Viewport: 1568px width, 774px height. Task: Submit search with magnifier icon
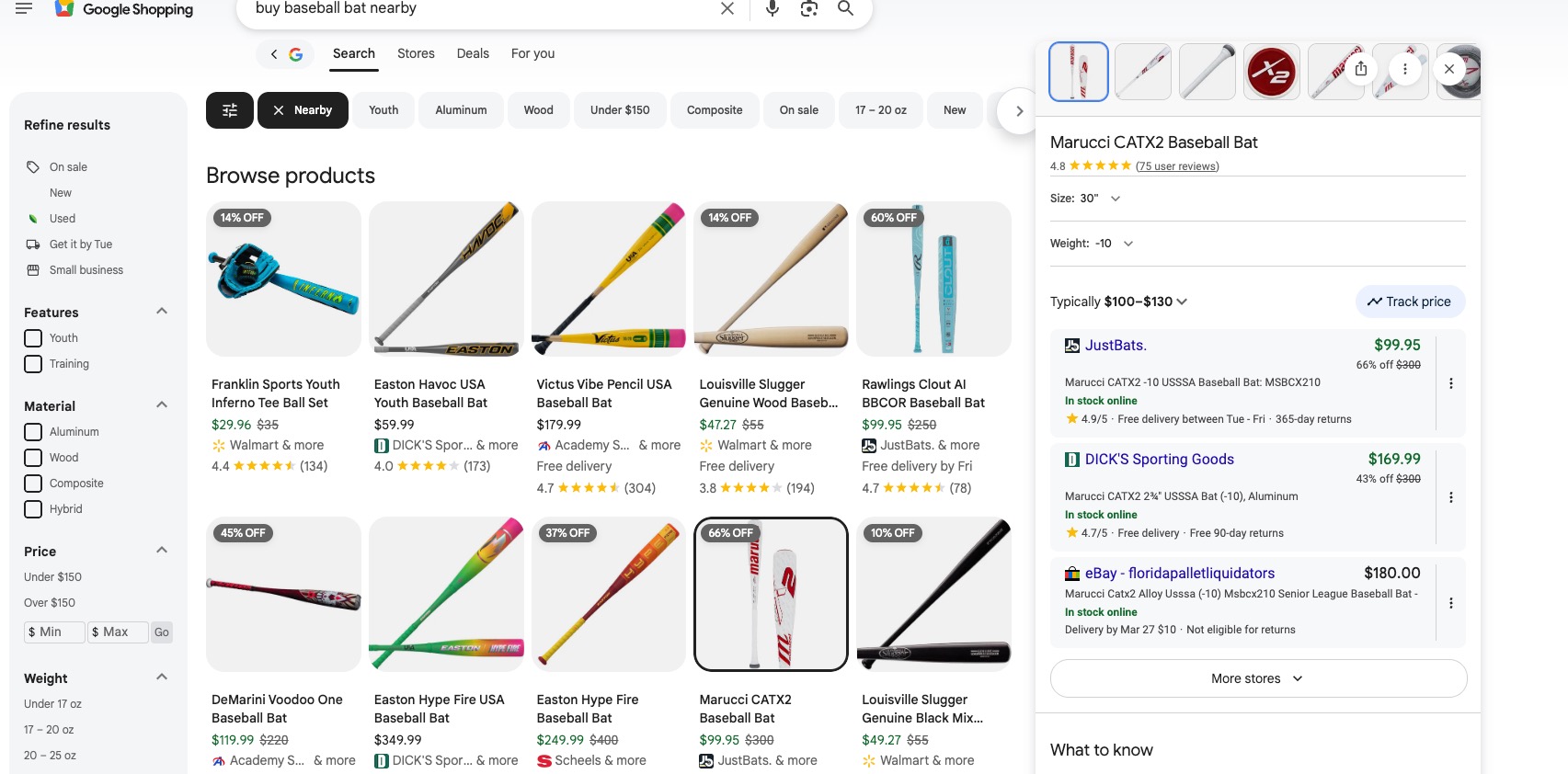[x=846, y=8]
